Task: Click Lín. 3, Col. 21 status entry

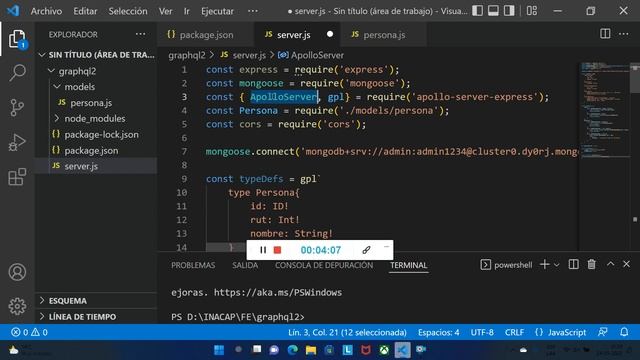Action: [x=347, y=332]
